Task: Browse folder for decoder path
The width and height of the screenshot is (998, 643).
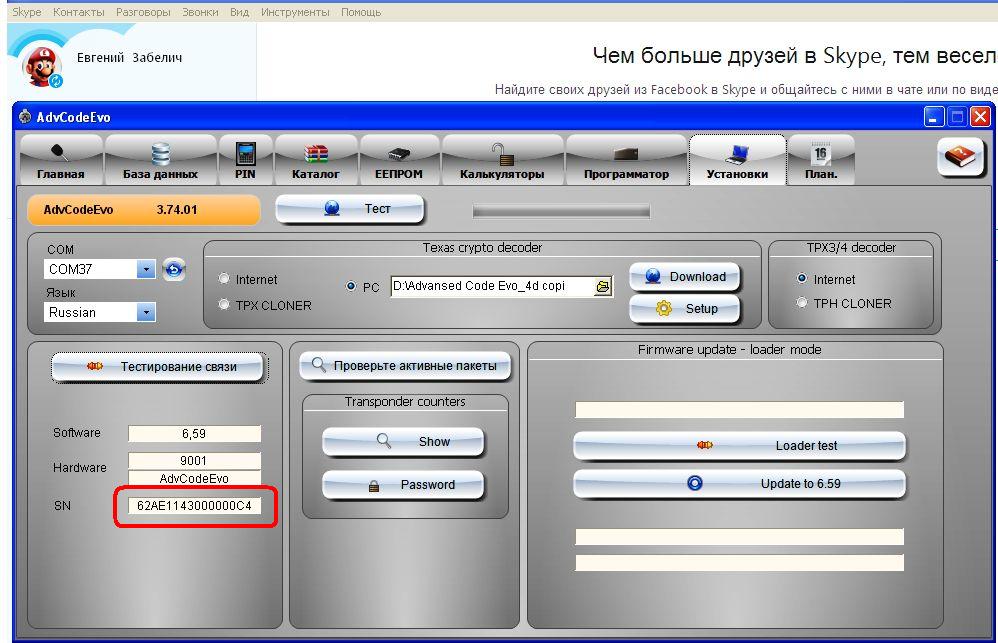Action: (603, 287)
